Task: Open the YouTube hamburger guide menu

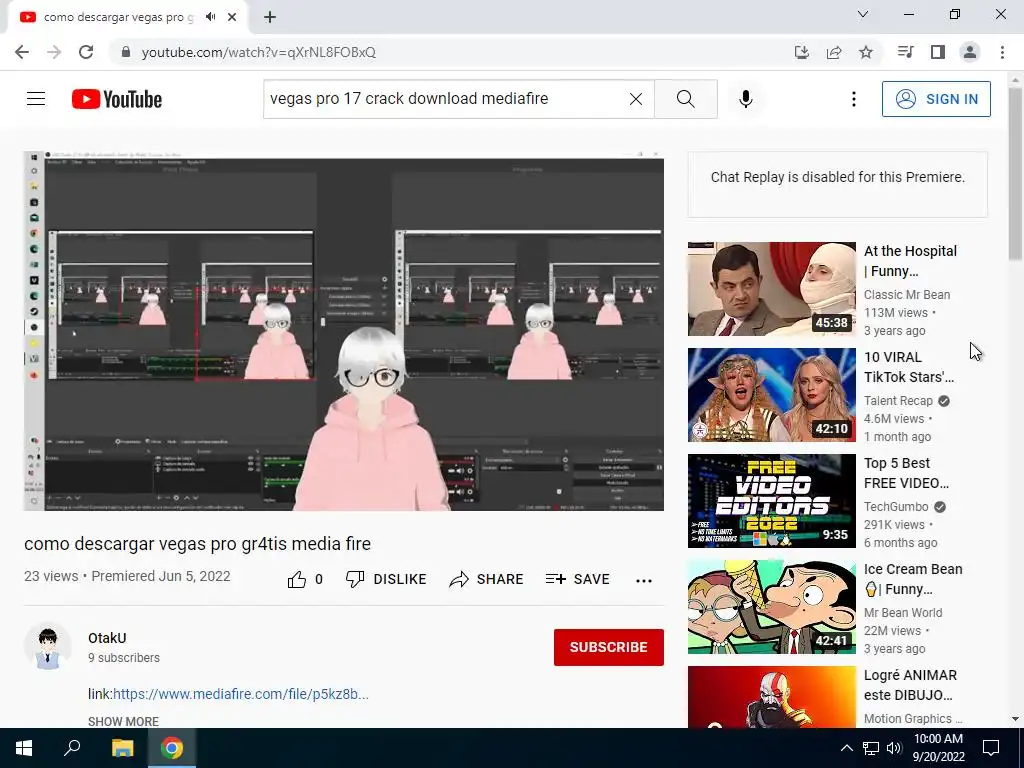Action: [x=36, y=99]
